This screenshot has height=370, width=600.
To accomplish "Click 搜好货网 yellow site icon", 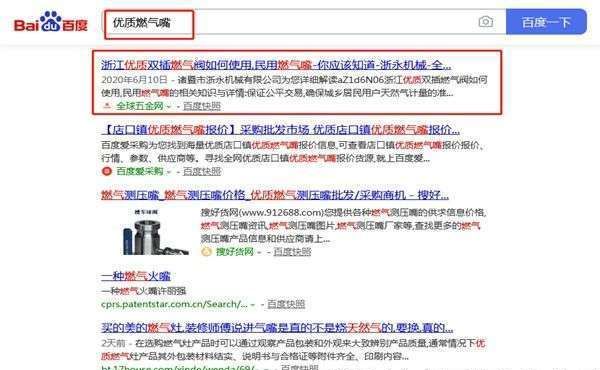I will point(206,251).
